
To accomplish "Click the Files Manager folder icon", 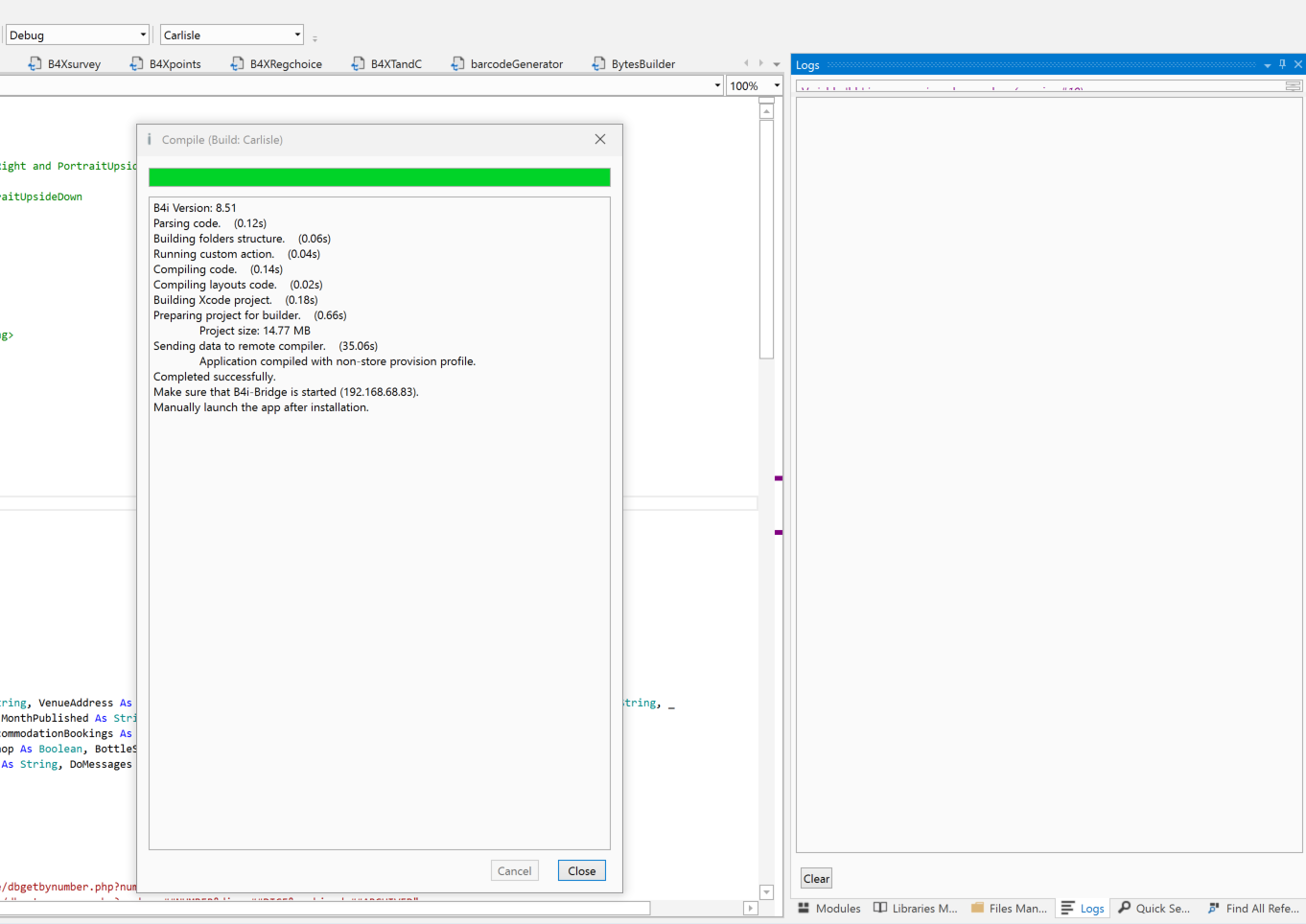I will click(x=977, y=908).
